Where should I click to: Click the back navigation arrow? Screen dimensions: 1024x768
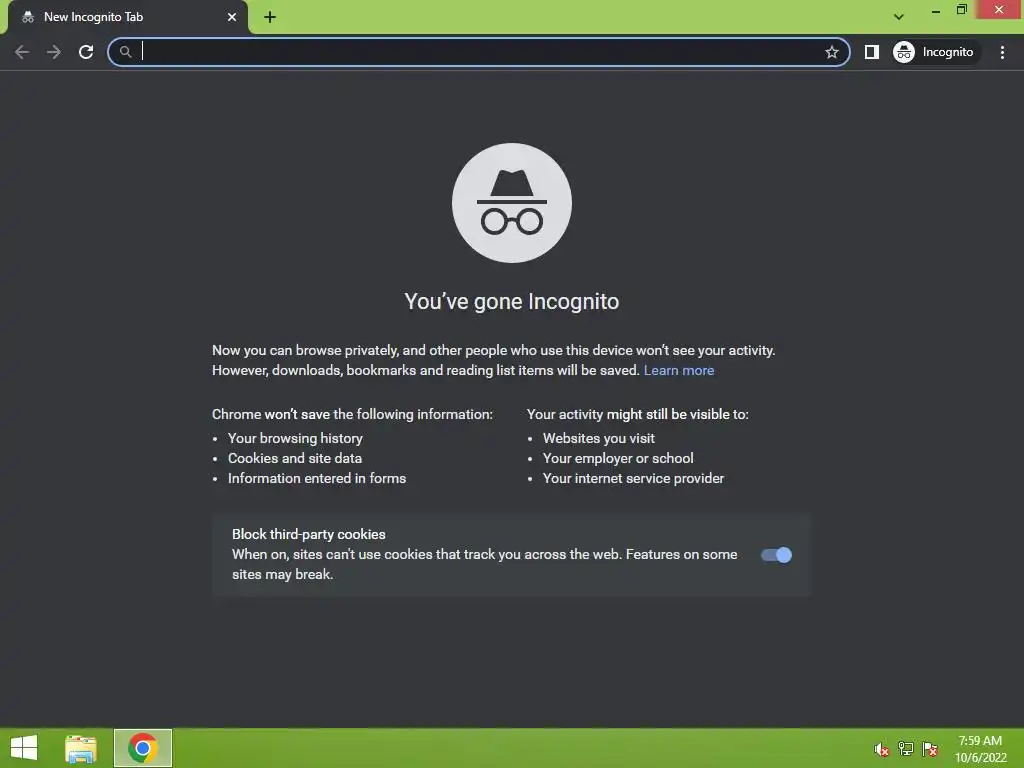pos(22,52)
